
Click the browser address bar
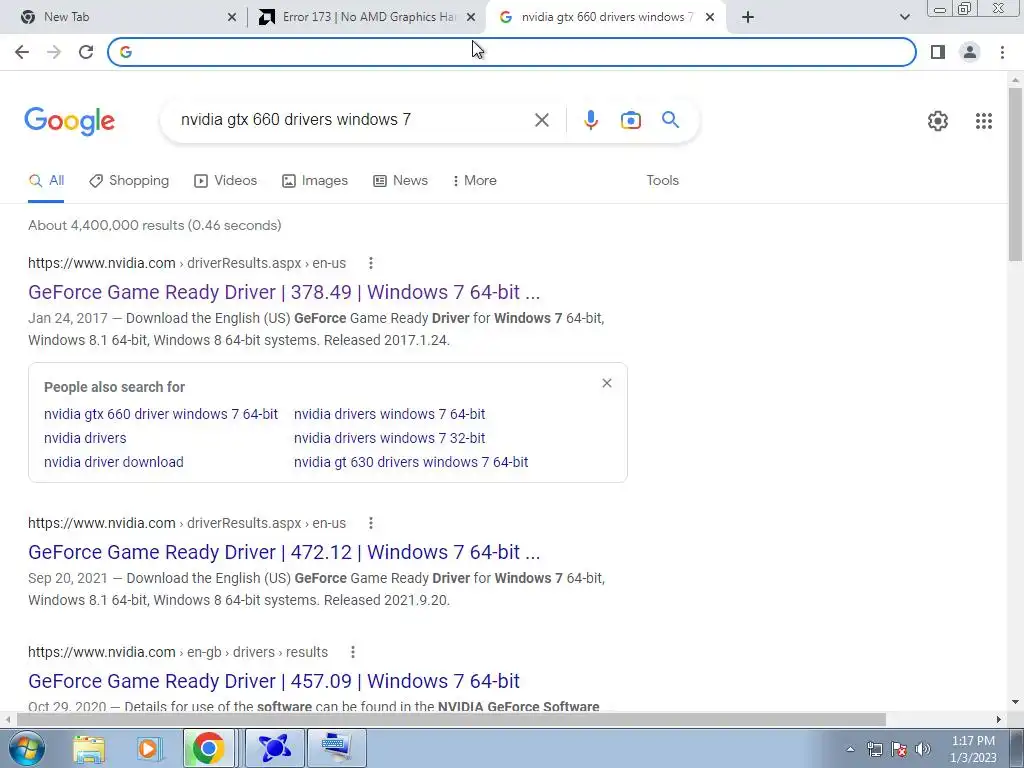tap(512, 52)
